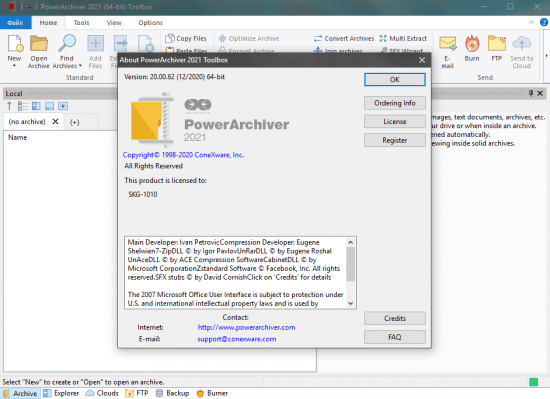Switch to FTP mode at bottom
This screenshot has width=550, height=399.
137,393
